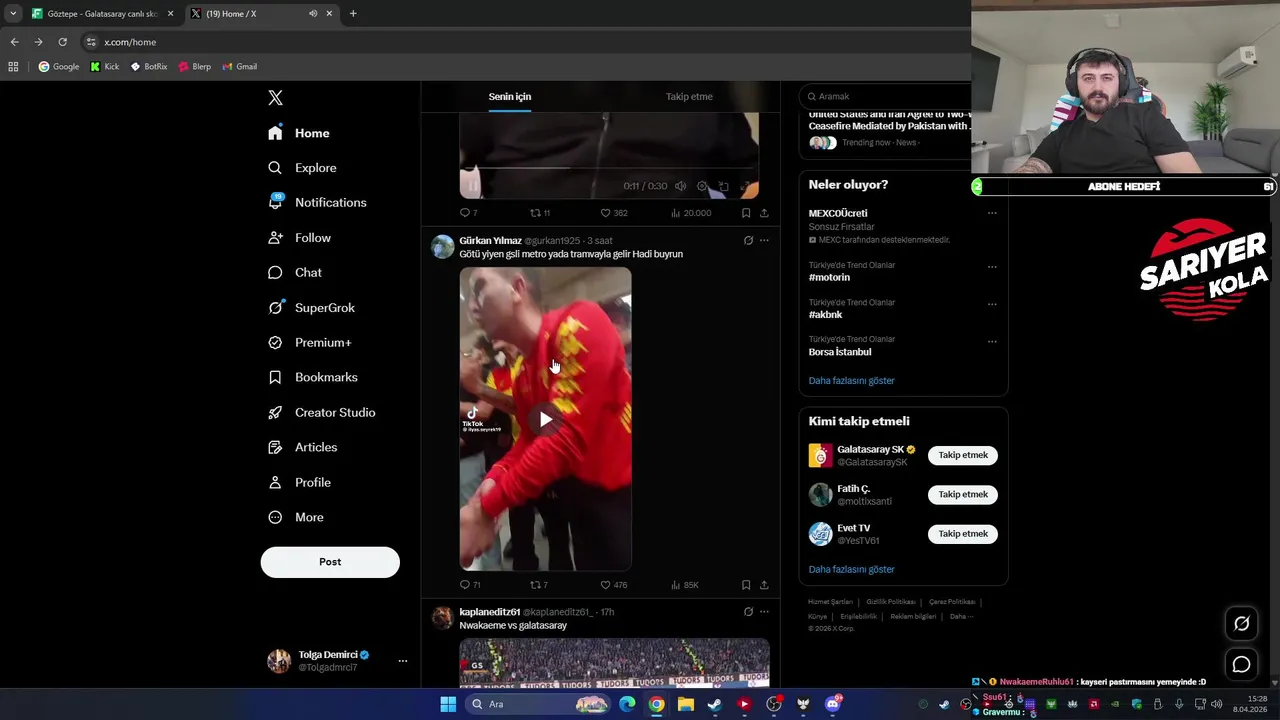This screenshot has width=1280, height=720.
Task: Open Creator Studio in the sidebar
Action: tap(321, 412)
